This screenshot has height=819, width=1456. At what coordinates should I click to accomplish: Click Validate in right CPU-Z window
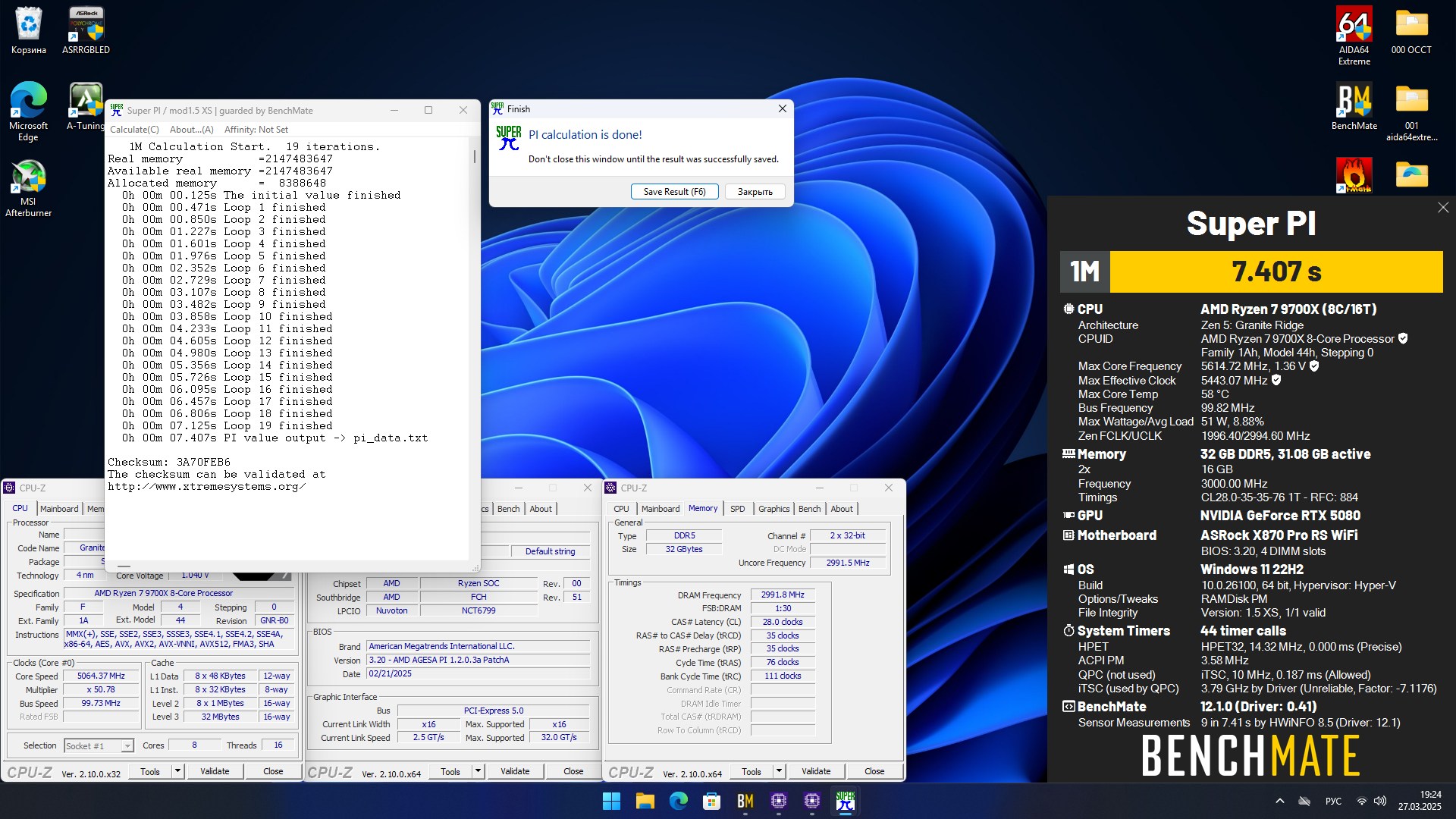[816, 771]
